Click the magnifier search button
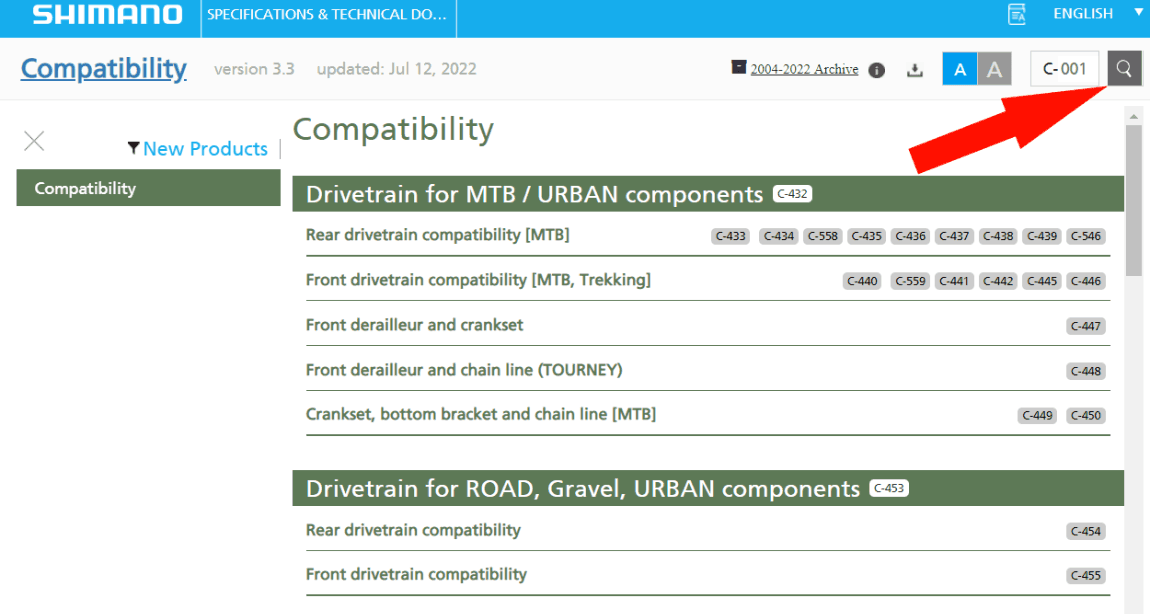The image size is (1150, 614). pyautogui.click(x=1124, y=69)
